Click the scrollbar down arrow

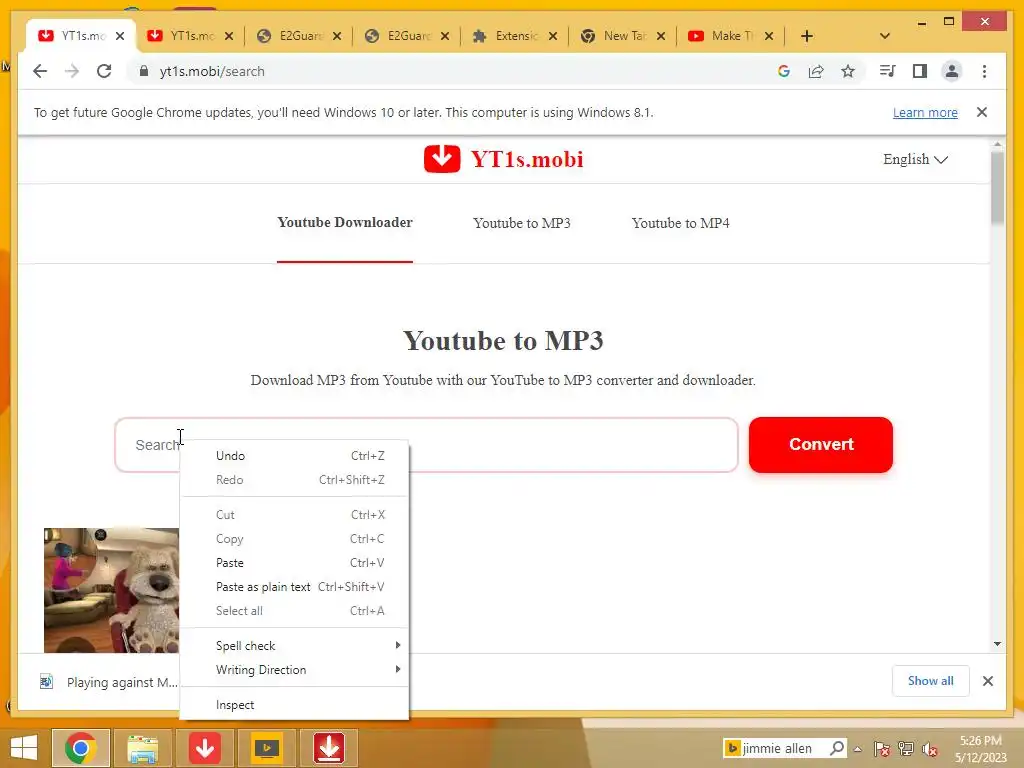point(997,644)
